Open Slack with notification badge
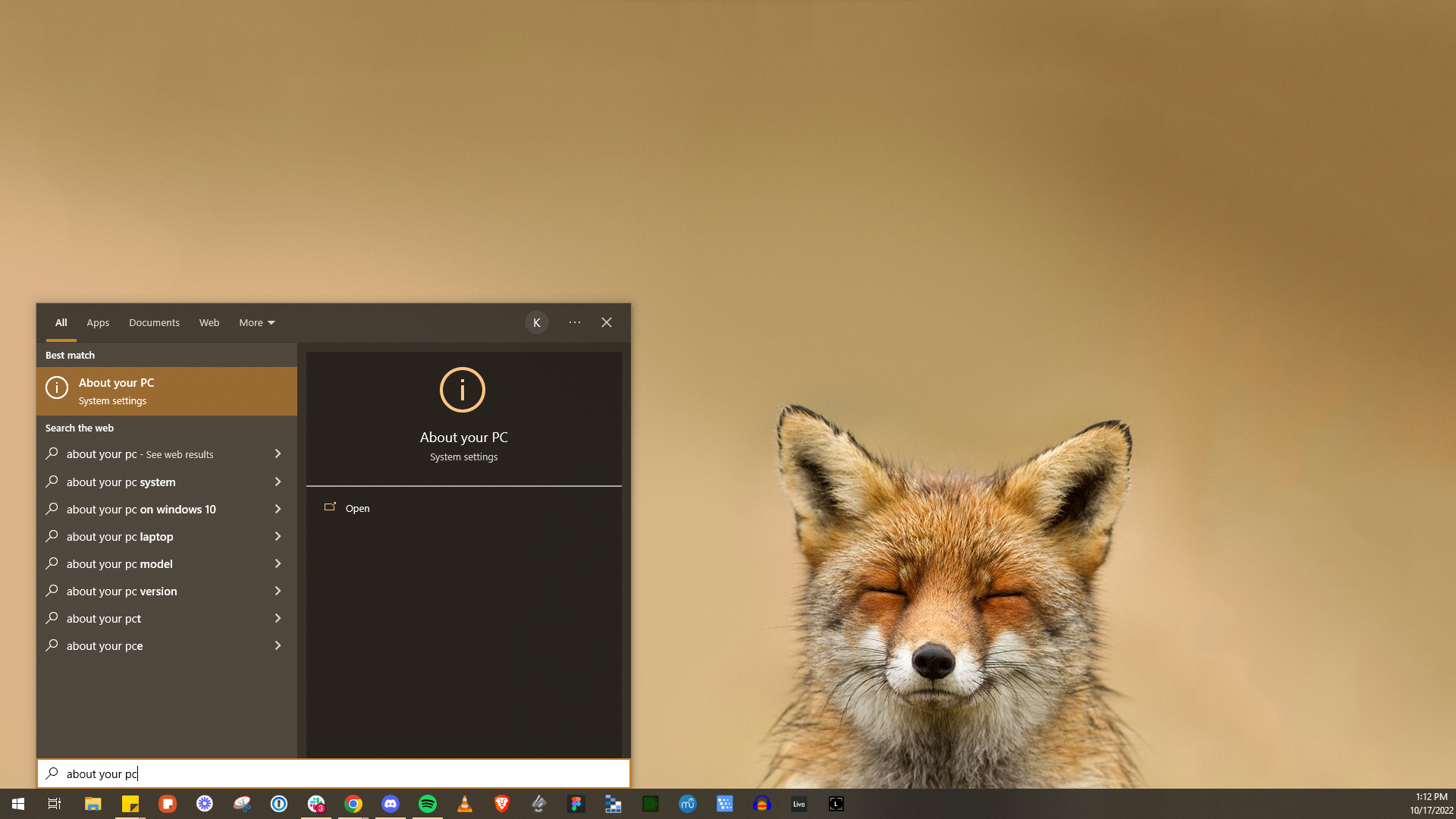 316,804
